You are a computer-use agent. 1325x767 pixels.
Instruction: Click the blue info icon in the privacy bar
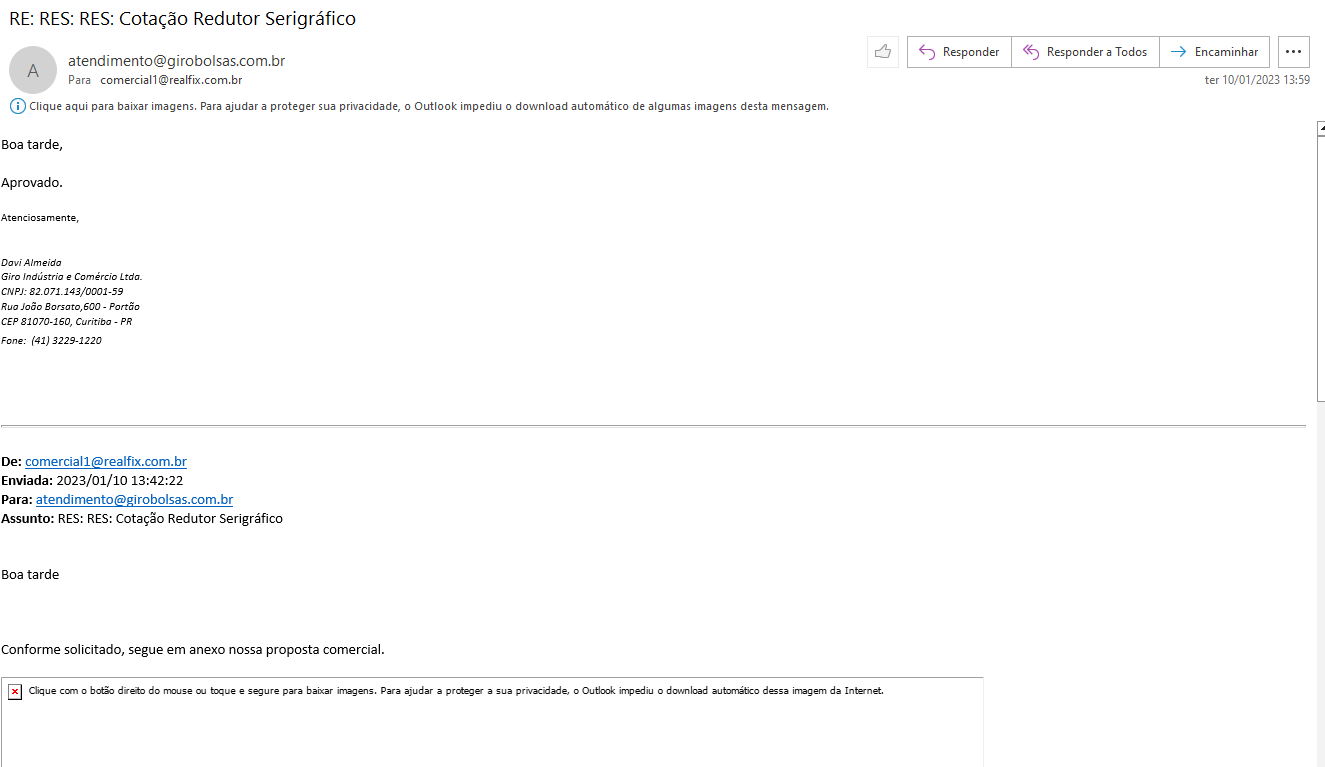pyautogui.click(x=17, y=106)
